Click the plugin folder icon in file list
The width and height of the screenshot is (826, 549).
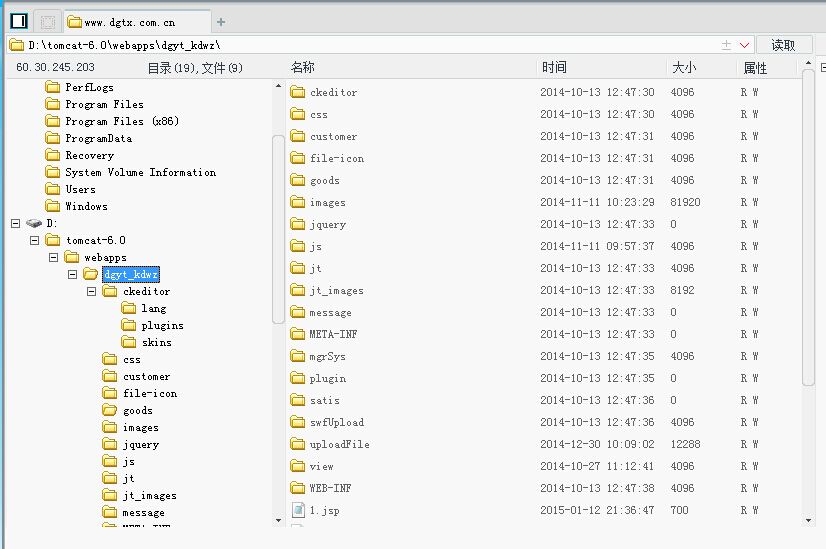298,378
